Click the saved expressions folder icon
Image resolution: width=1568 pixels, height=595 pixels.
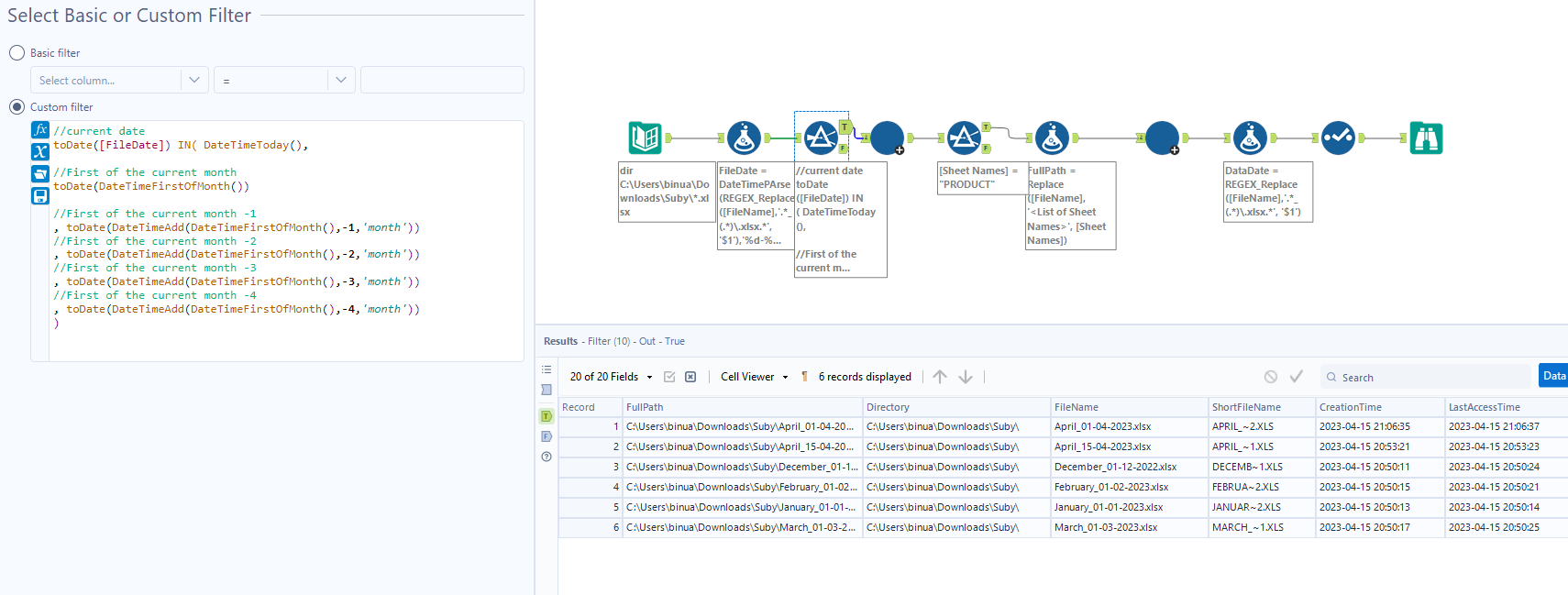tap(40, 173)
